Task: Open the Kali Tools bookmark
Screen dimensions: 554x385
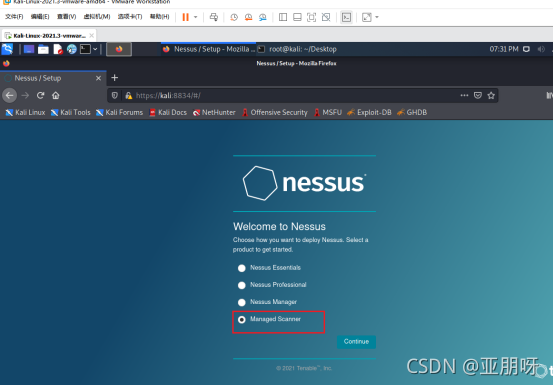Action: pos(71,112)
